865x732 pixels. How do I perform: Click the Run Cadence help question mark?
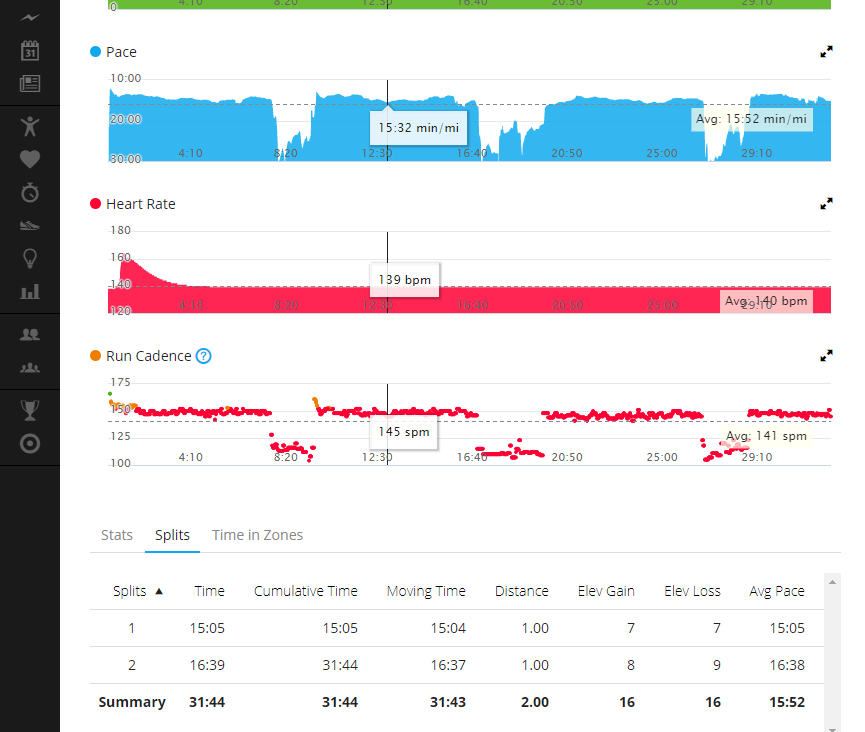(204, 356)
